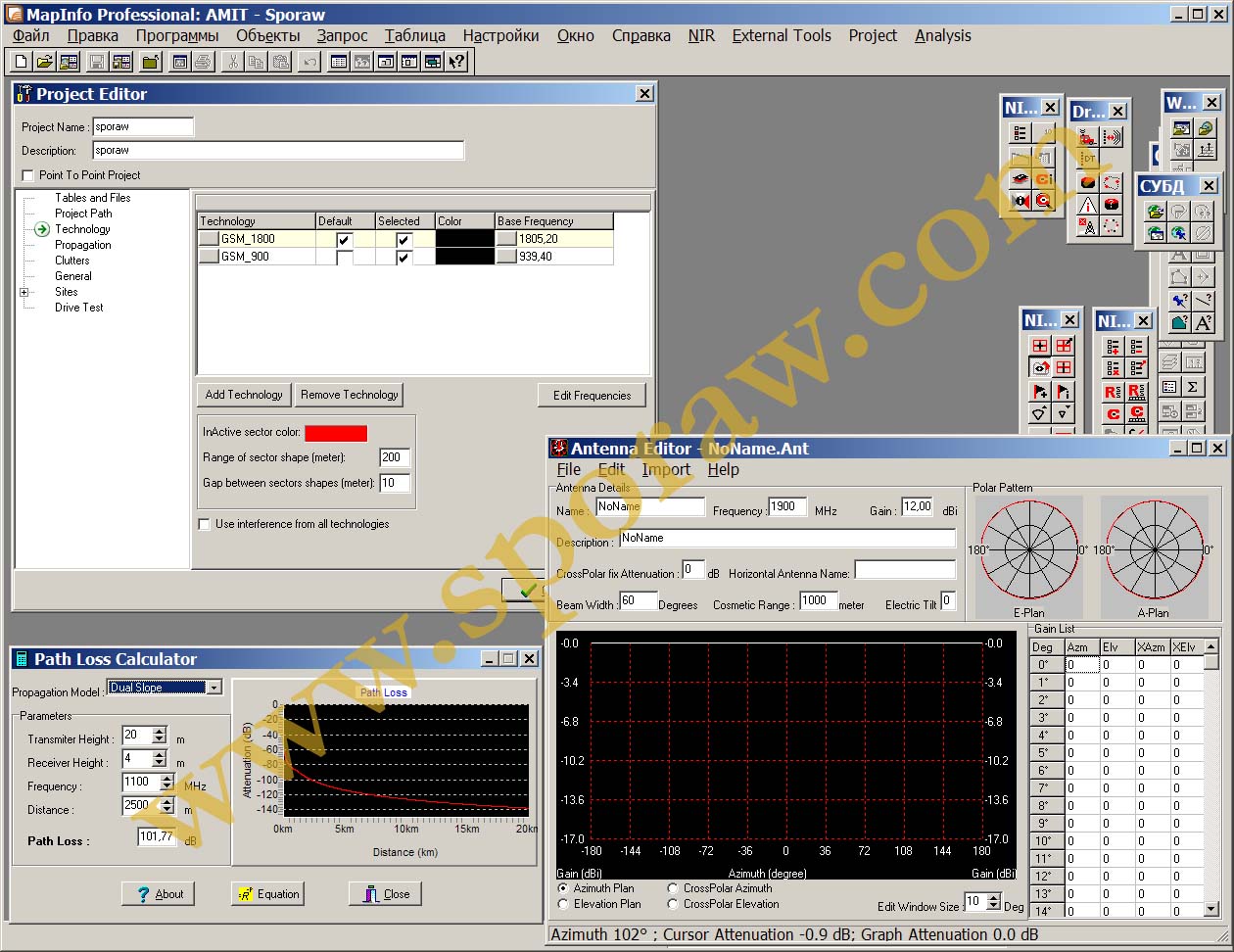Viewport: 1234px width, 952px height.
Task: Check Use interference from all technologies
Action: click(205, 524)
